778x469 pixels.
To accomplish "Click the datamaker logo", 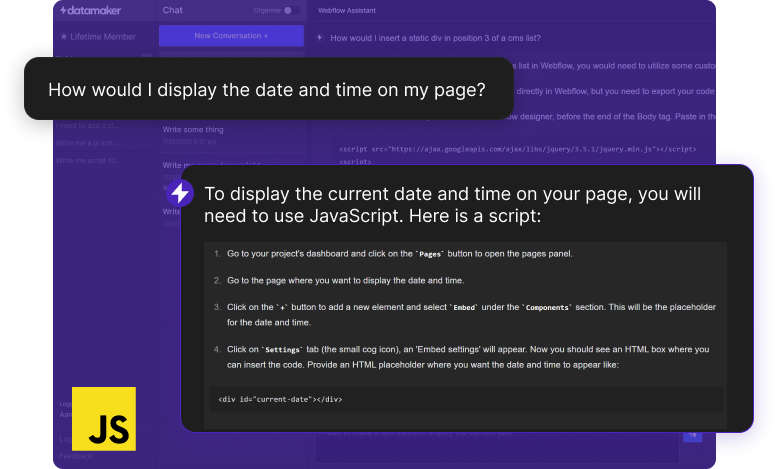I will point(90,10).
